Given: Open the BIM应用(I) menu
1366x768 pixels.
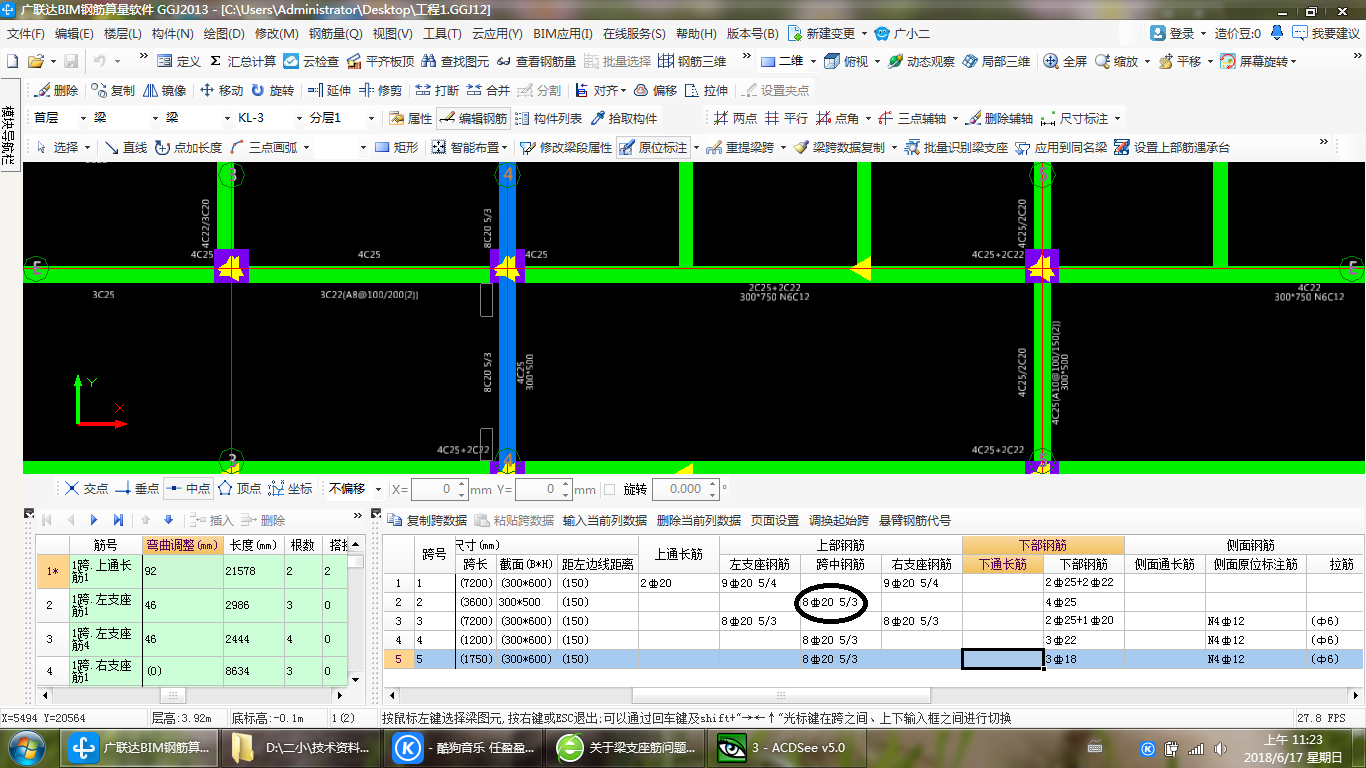Looking at the screenshot, I should point(563,33).
